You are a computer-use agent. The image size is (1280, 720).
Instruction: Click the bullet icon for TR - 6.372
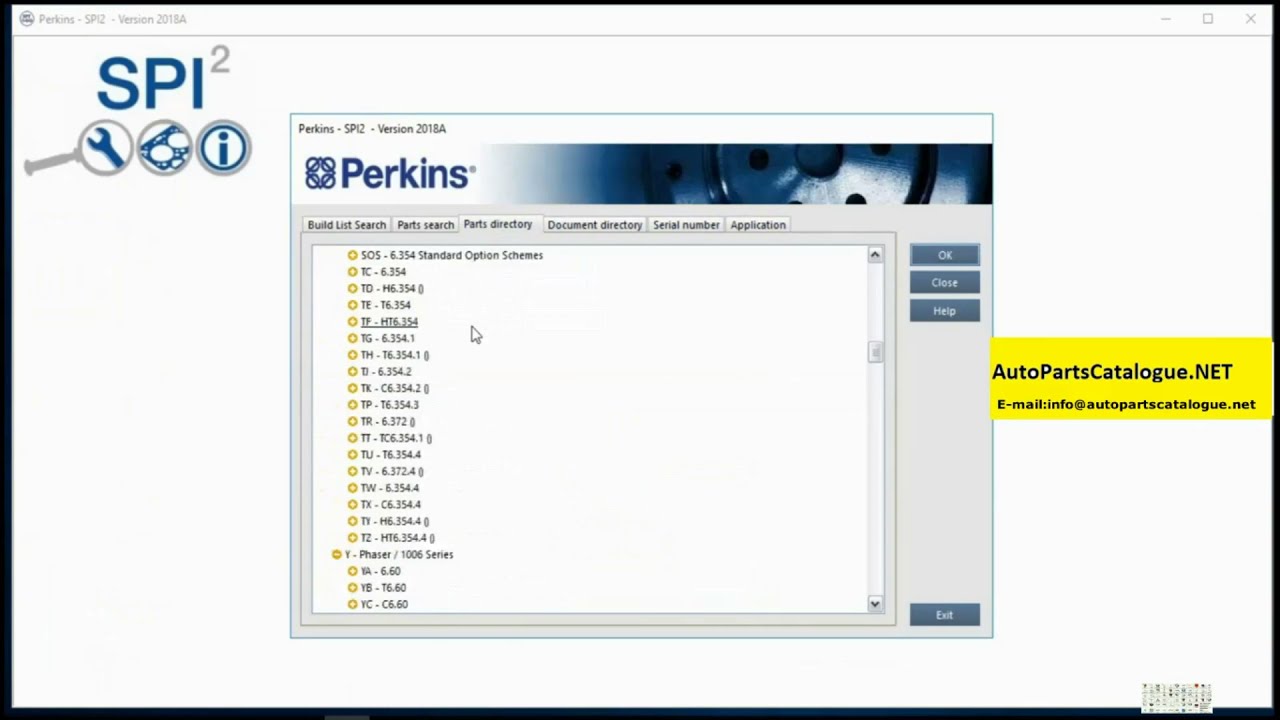(x=352, y=421)
